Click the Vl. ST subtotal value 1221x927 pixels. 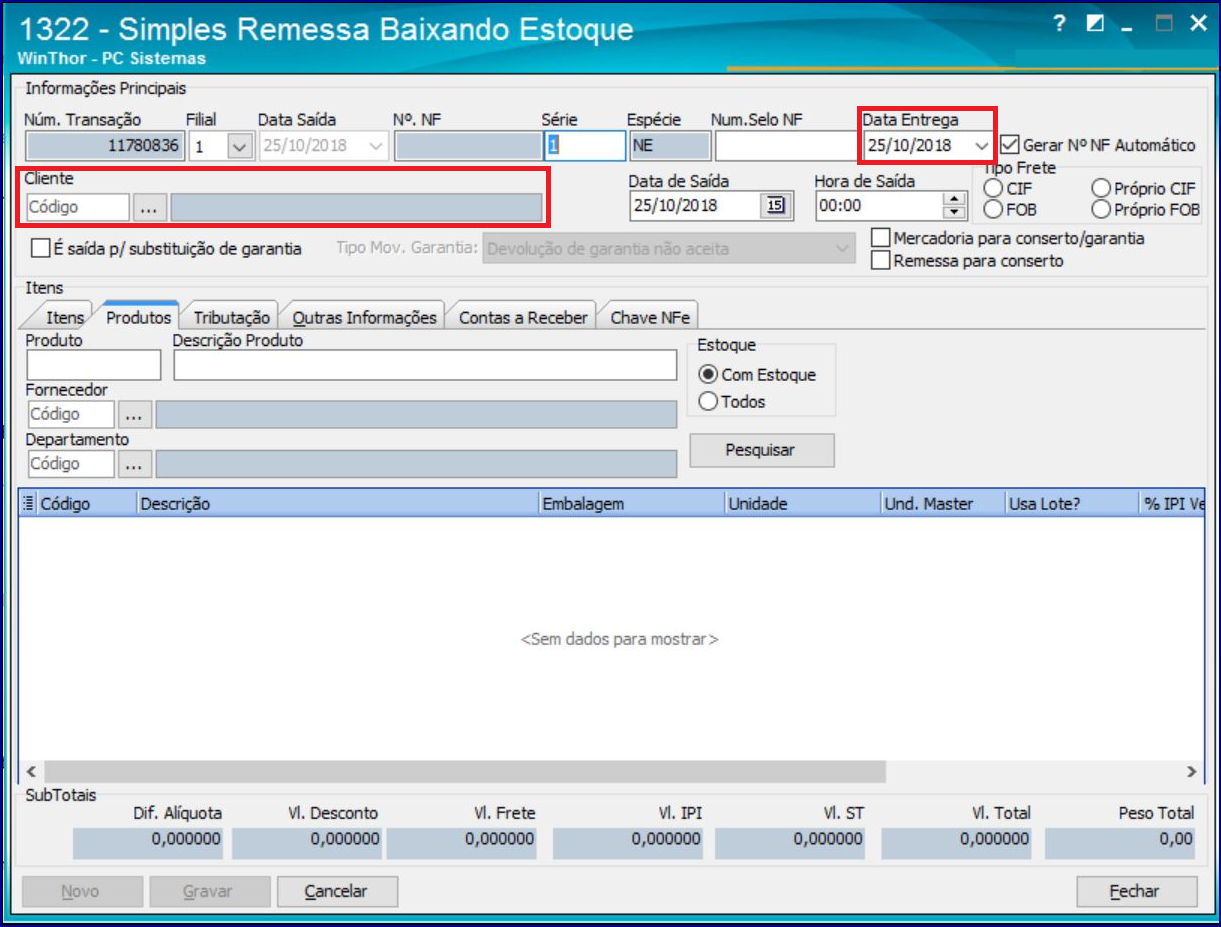pyautogui.click(x=791, y=843)
